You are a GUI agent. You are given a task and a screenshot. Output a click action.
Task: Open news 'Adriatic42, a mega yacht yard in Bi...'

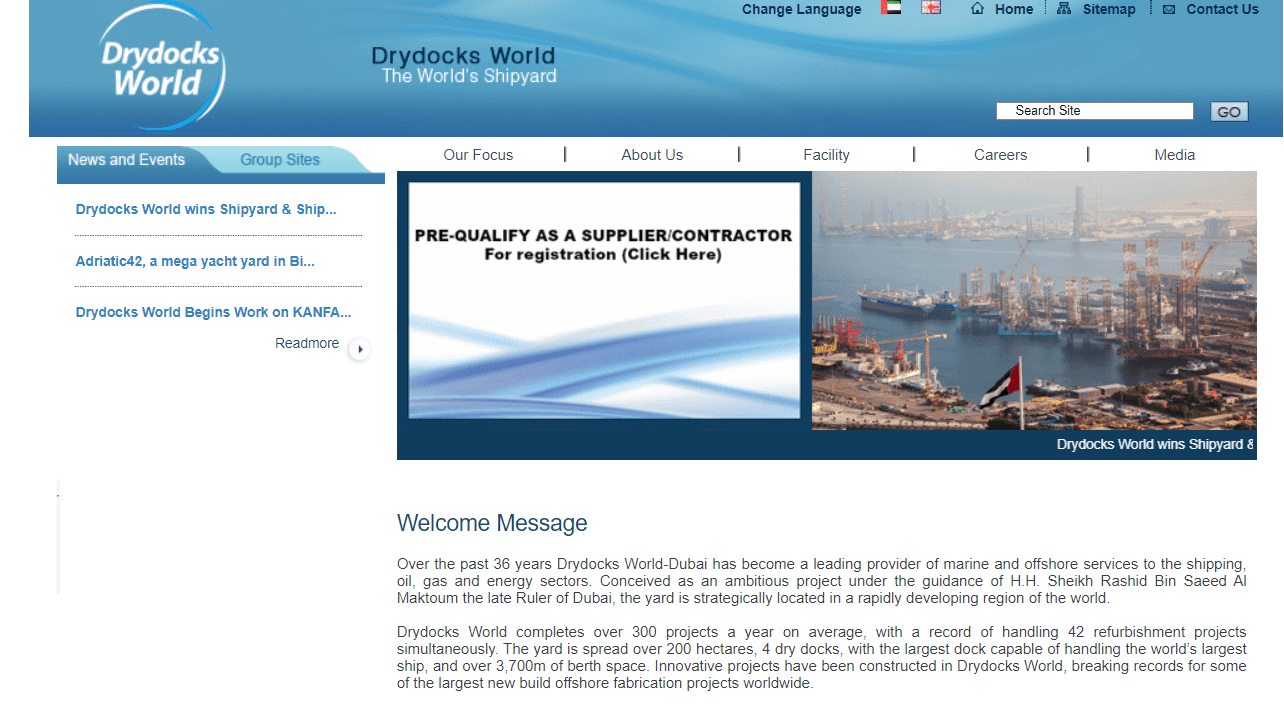click(x=195, y=262)
